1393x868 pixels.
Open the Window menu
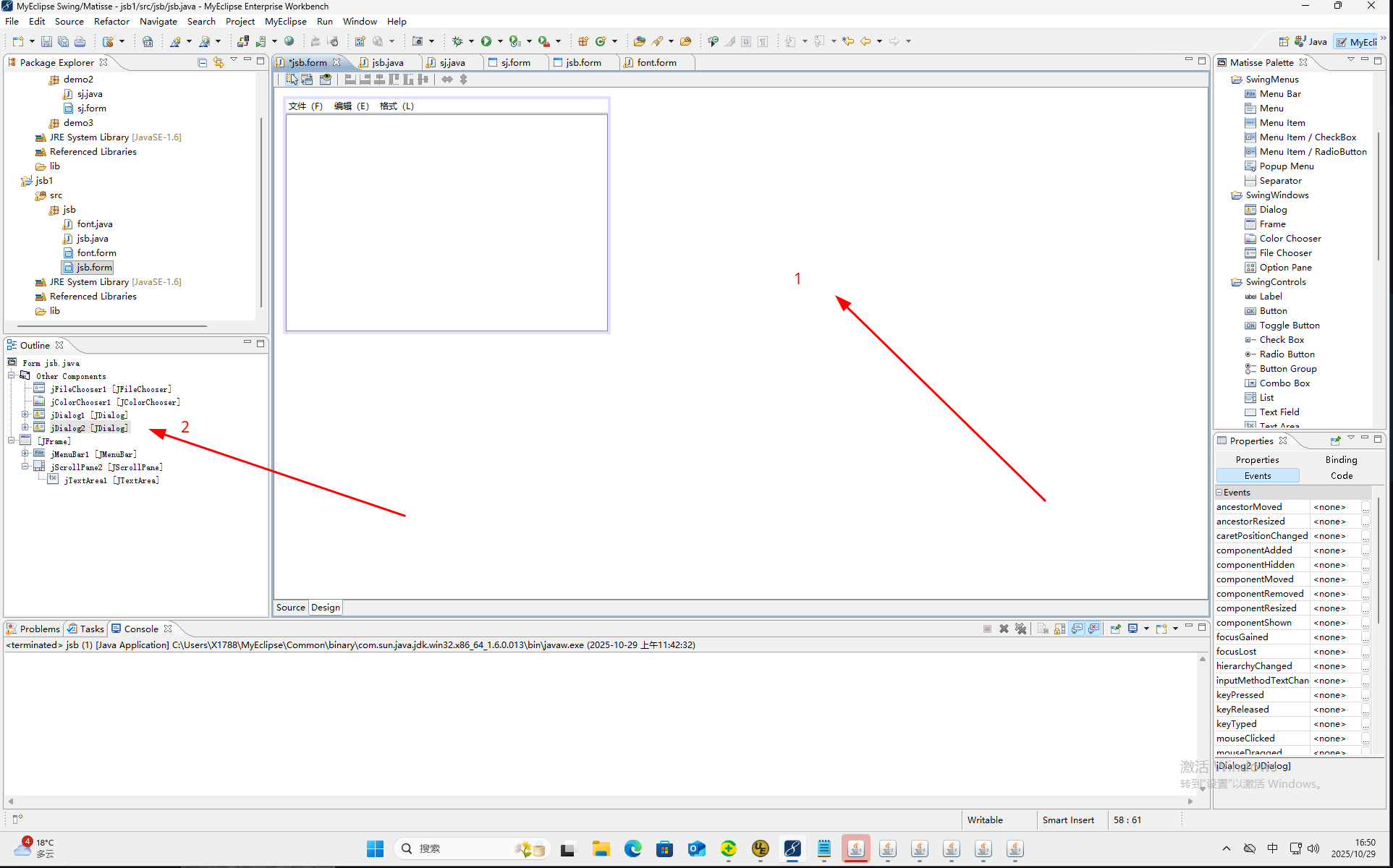click(x=359, y=21)
